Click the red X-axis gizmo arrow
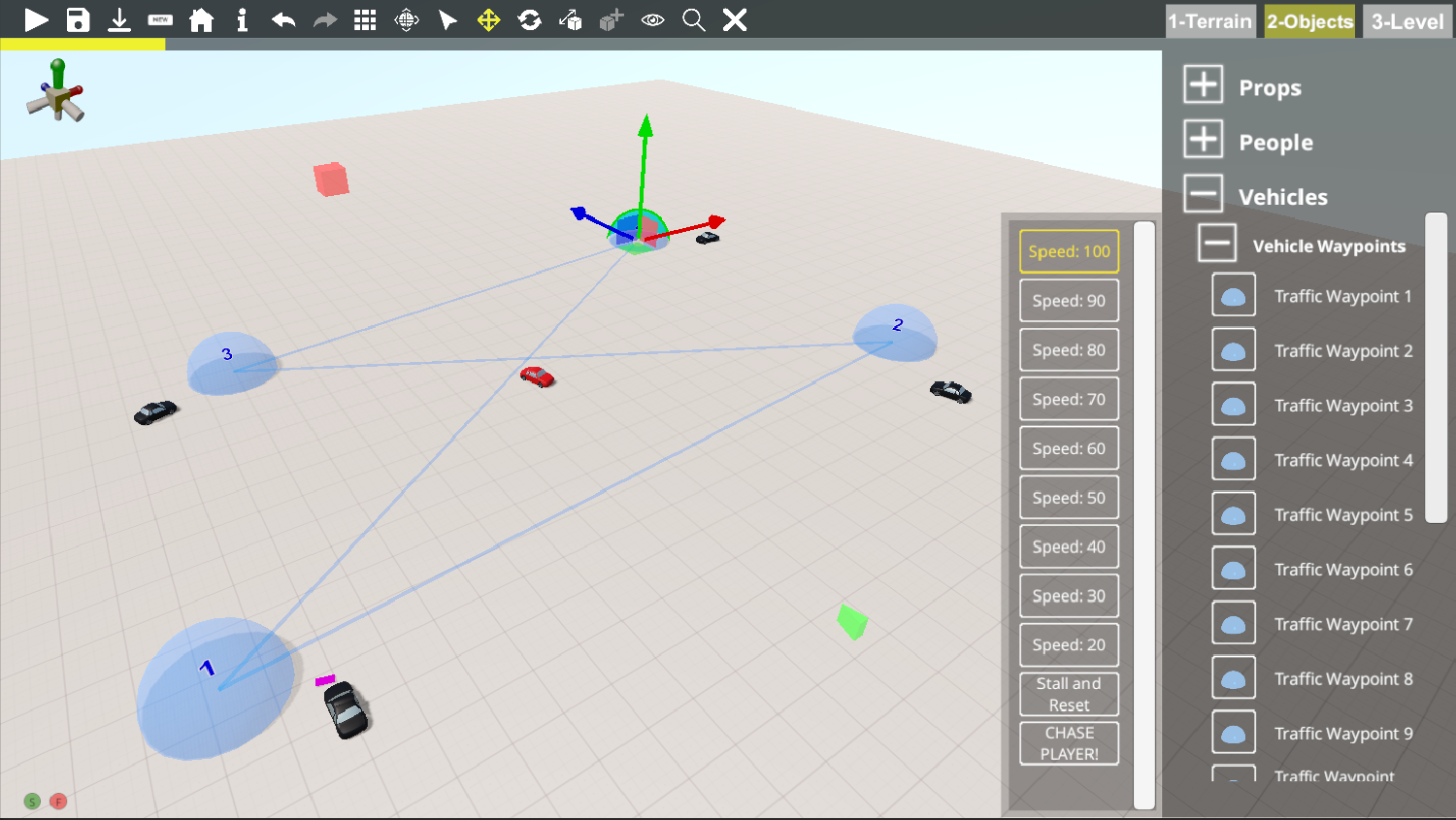 click(716, 222)
